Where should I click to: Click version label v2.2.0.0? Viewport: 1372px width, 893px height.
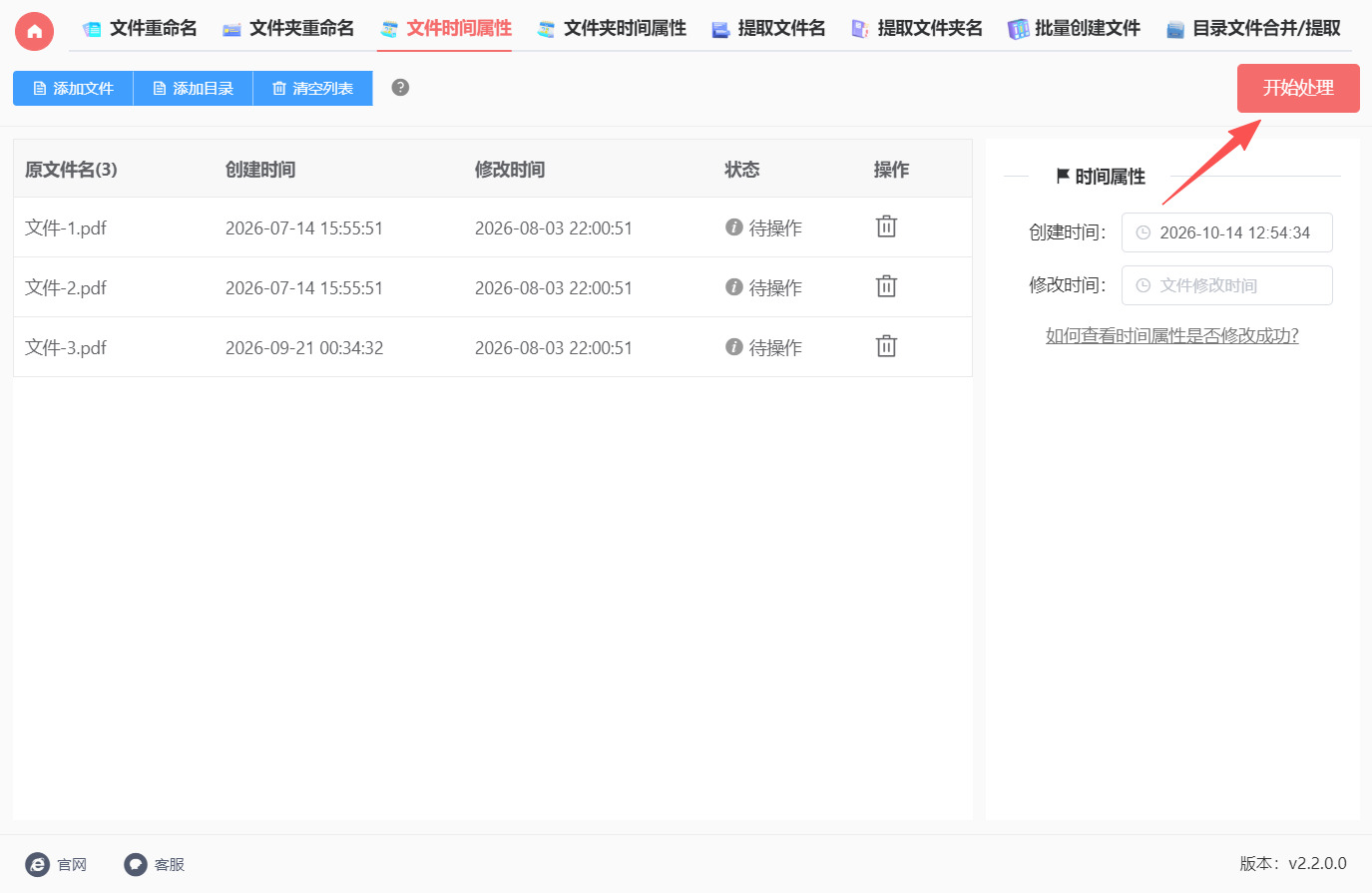click(1317, 863)
